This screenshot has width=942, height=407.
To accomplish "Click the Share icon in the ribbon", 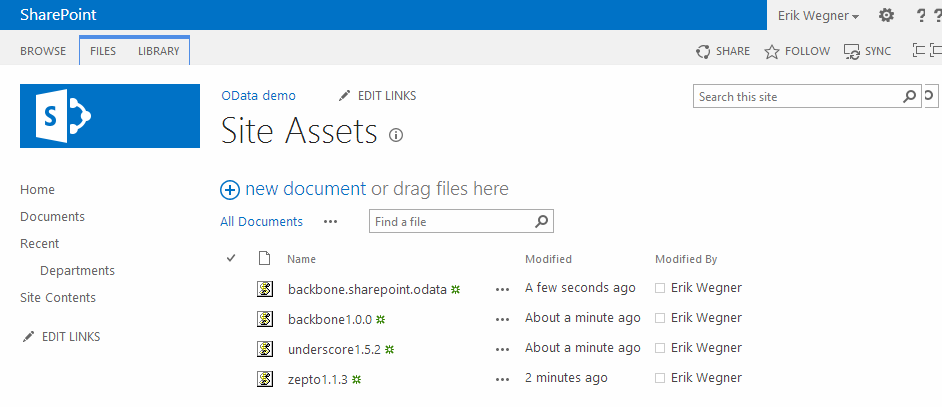I will (703, 52).
